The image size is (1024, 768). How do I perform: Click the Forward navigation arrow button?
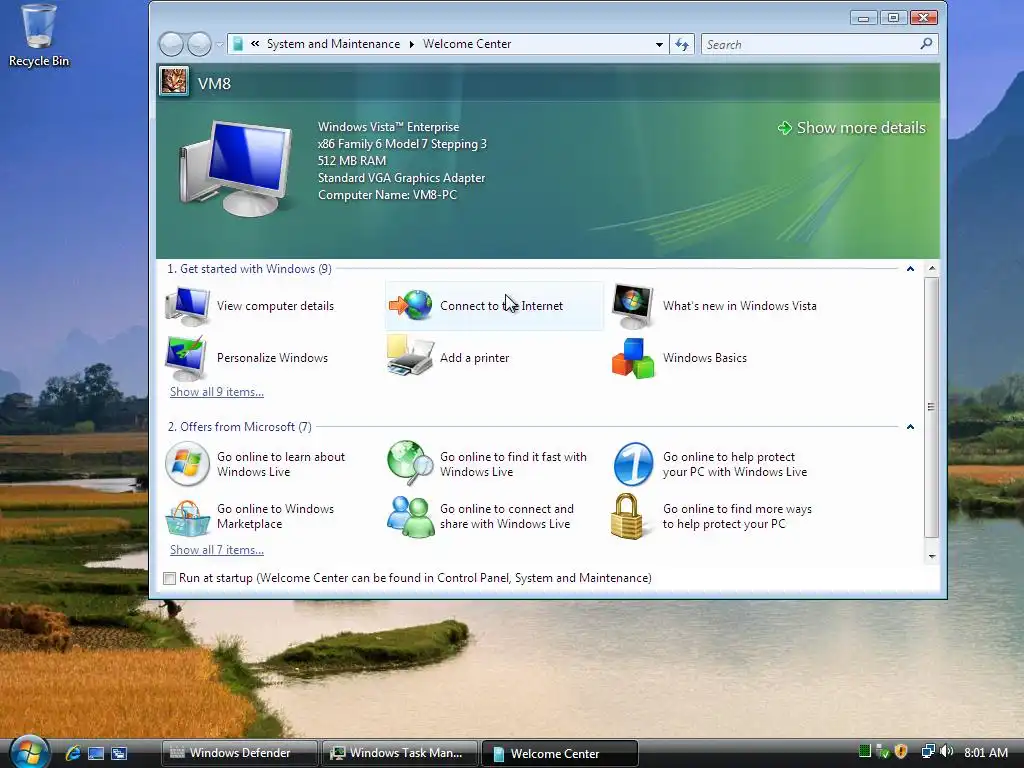(x=199, y=44)
